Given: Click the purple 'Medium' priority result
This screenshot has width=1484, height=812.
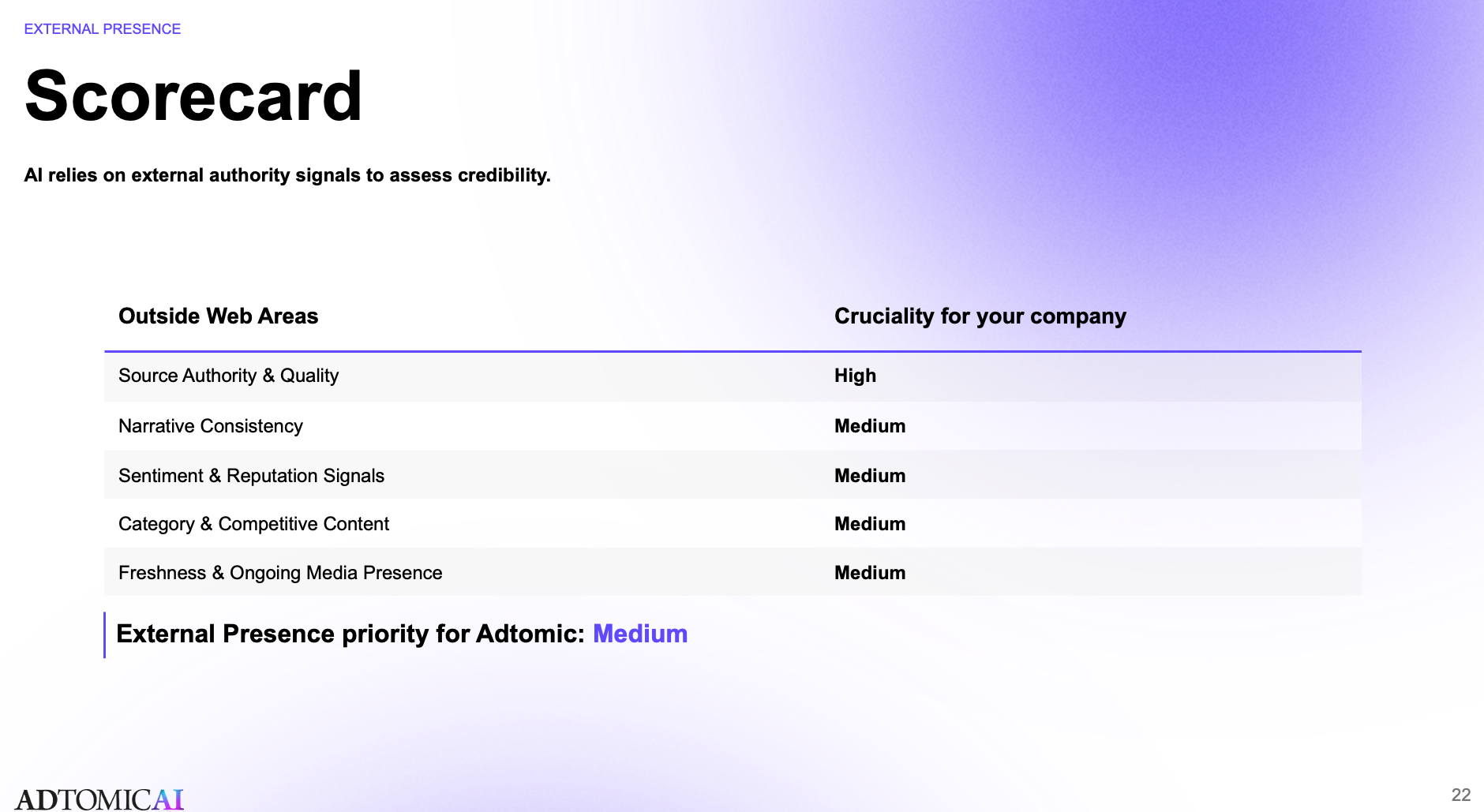Looking at the screenshot, I should tap(640, 634).
